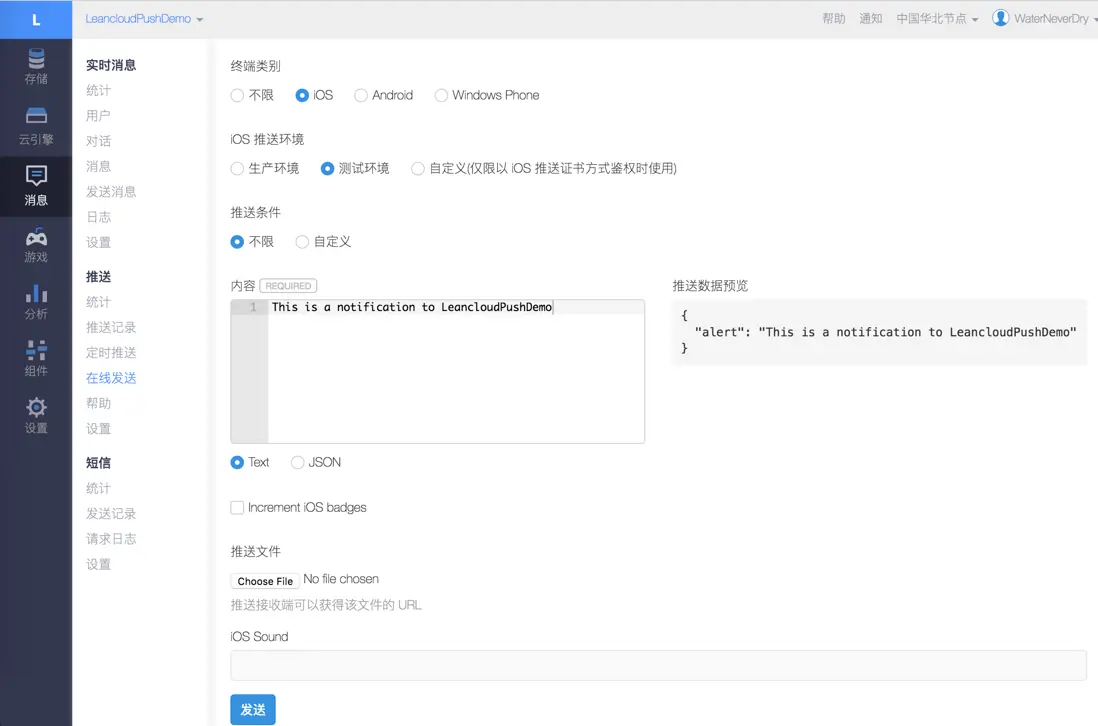Open 设置 under 推送 section
1098x726 pixels.
pos(98,428)
